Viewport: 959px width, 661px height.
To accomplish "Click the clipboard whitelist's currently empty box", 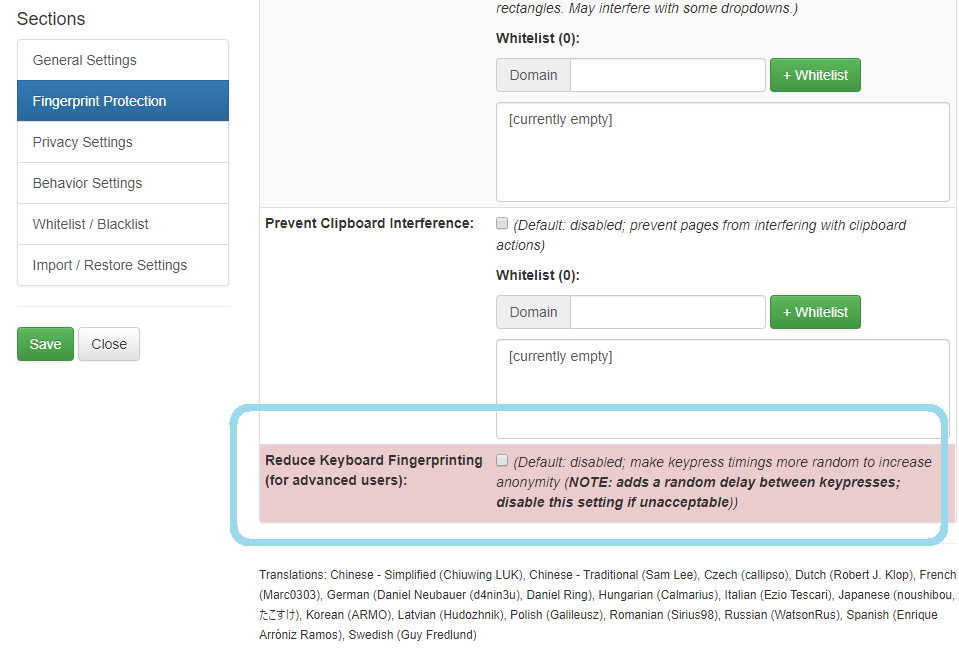I will click(x=722, y=389).
